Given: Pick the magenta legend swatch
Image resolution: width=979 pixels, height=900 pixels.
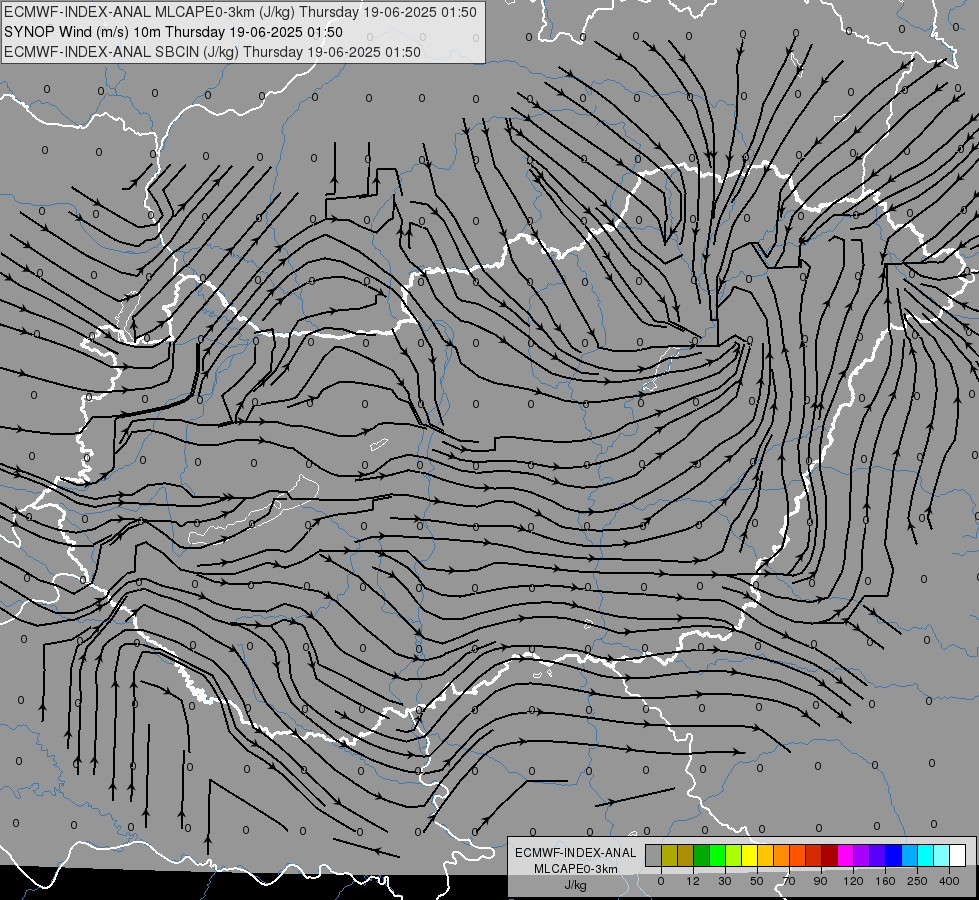Looking at the screenshot, I should pos(845,856).
